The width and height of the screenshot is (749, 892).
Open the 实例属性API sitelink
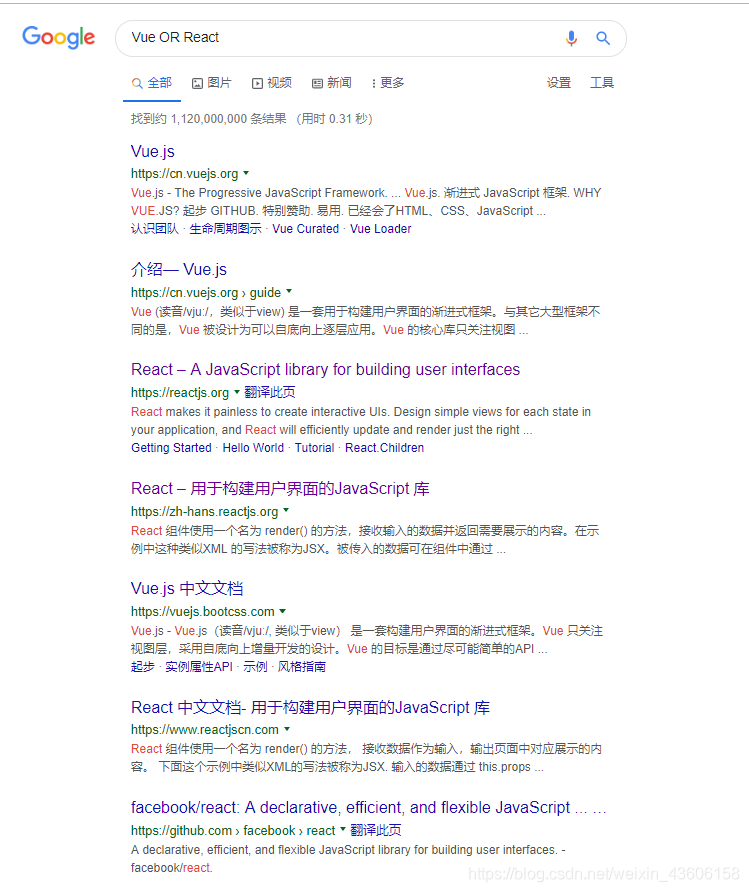[x=199, y=667]
